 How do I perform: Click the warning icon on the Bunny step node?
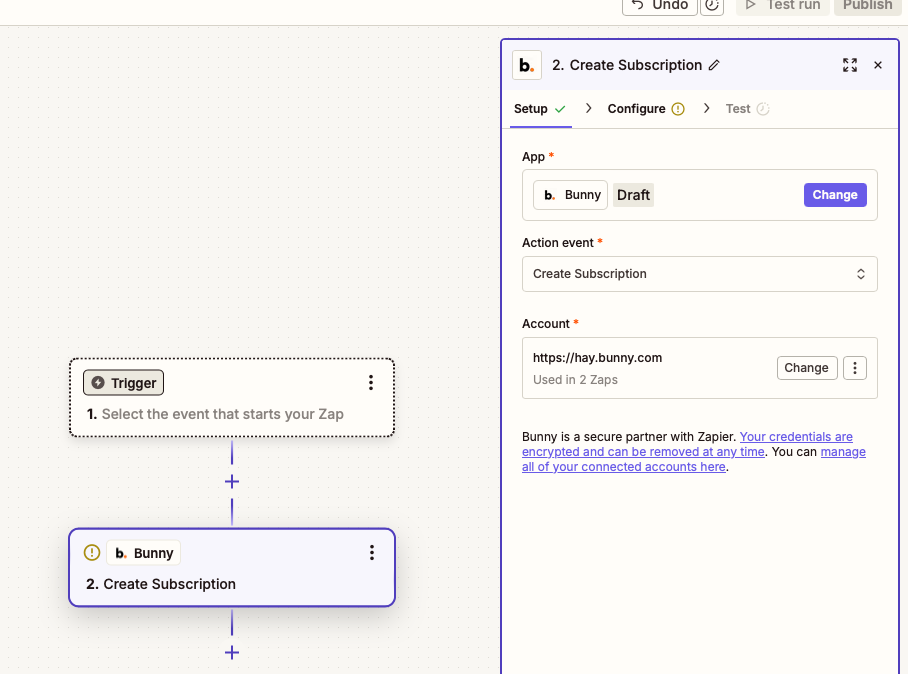91,552
